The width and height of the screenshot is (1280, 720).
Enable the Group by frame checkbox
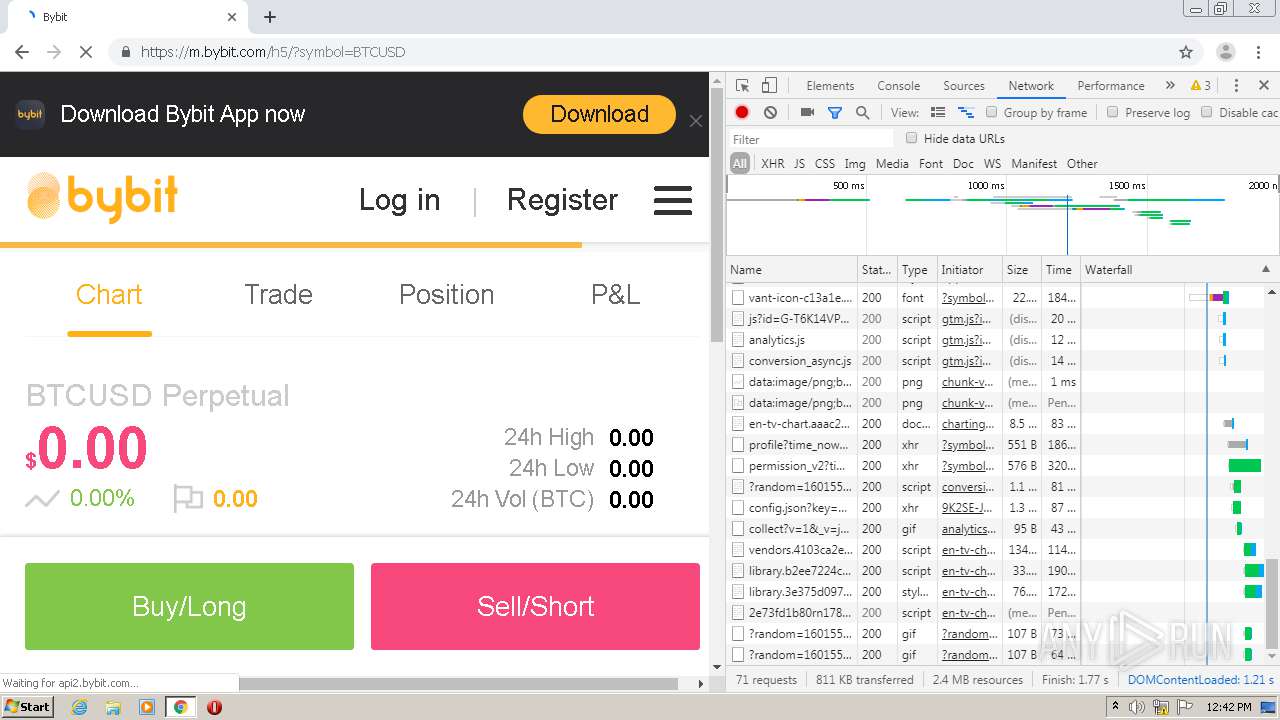pyautogui.click(x=992, y=113)
